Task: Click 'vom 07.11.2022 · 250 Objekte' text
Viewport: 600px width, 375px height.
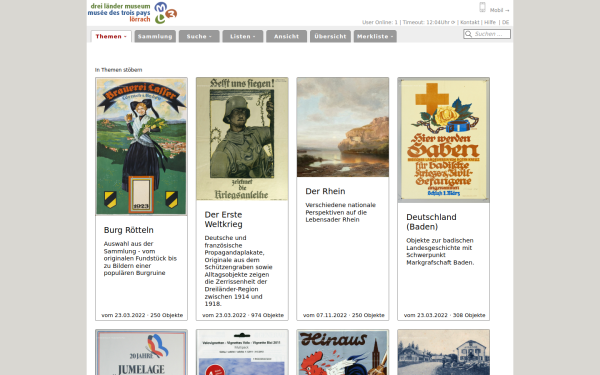Action: [344, 315]
